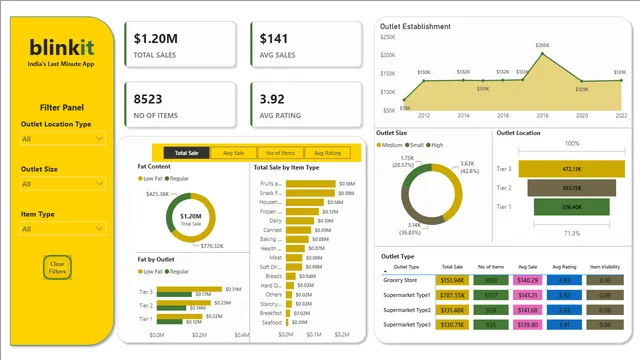The height and width of the screenshot is (360, 640).
Task: Open the Outlet Size filter dropdown
Action: (62, 184)
